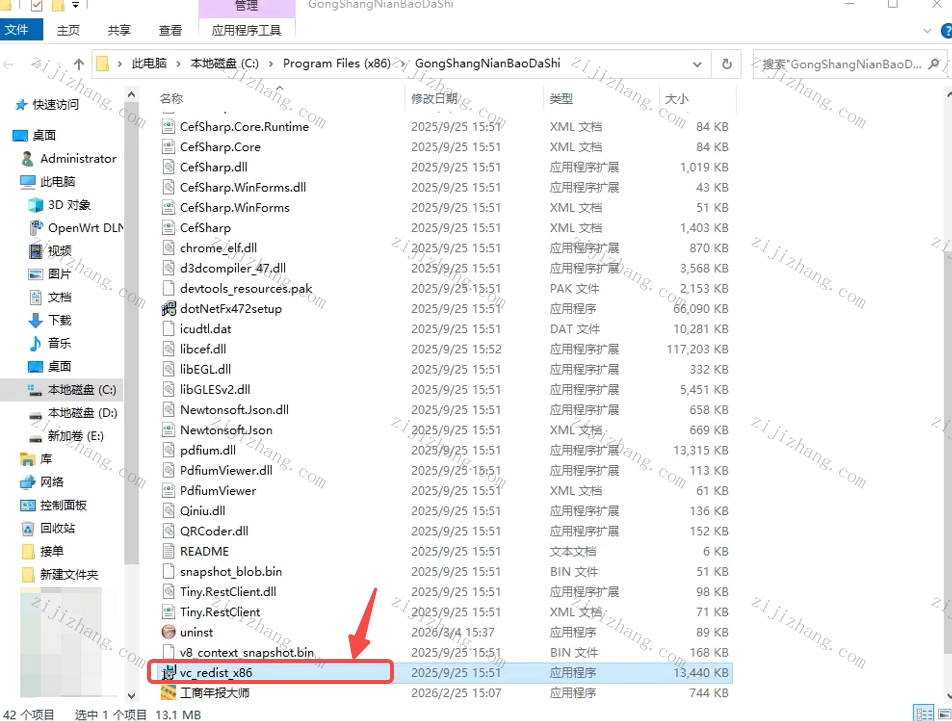The image size is (952, 721).
Task: Select the vc_redist_x86 installer file
Action: pos(216,673)
